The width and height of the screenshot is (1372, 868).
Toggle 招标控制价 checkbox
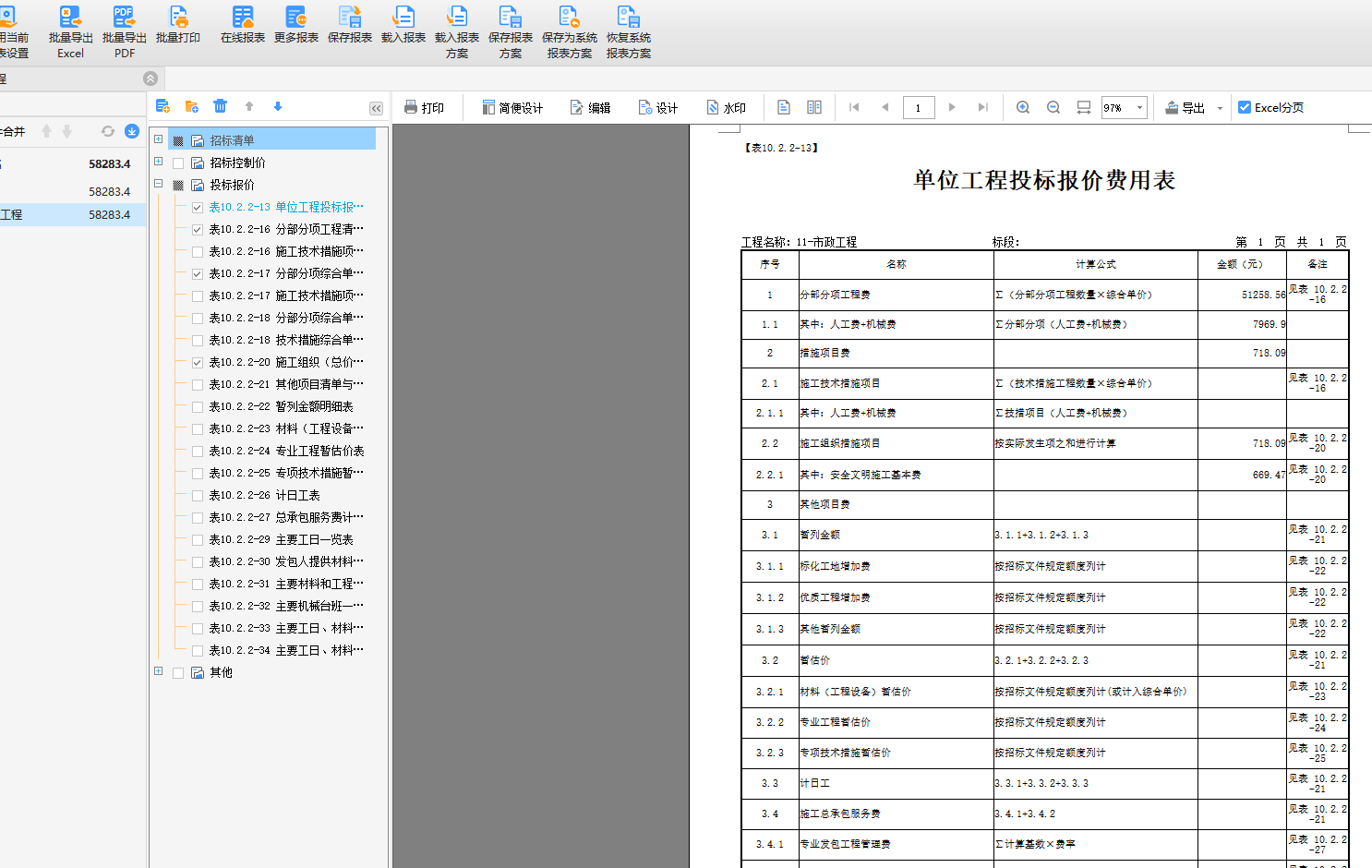tap(178, 163)
